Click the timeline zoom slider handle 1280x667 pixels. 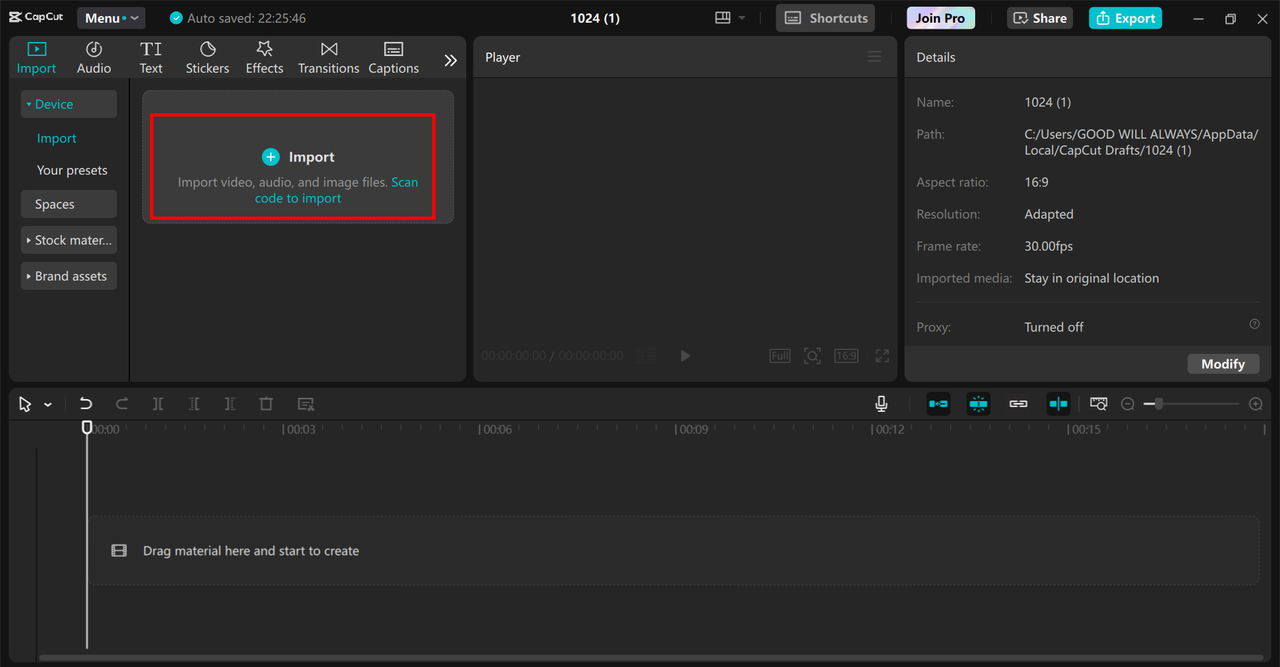(1158, 404)
